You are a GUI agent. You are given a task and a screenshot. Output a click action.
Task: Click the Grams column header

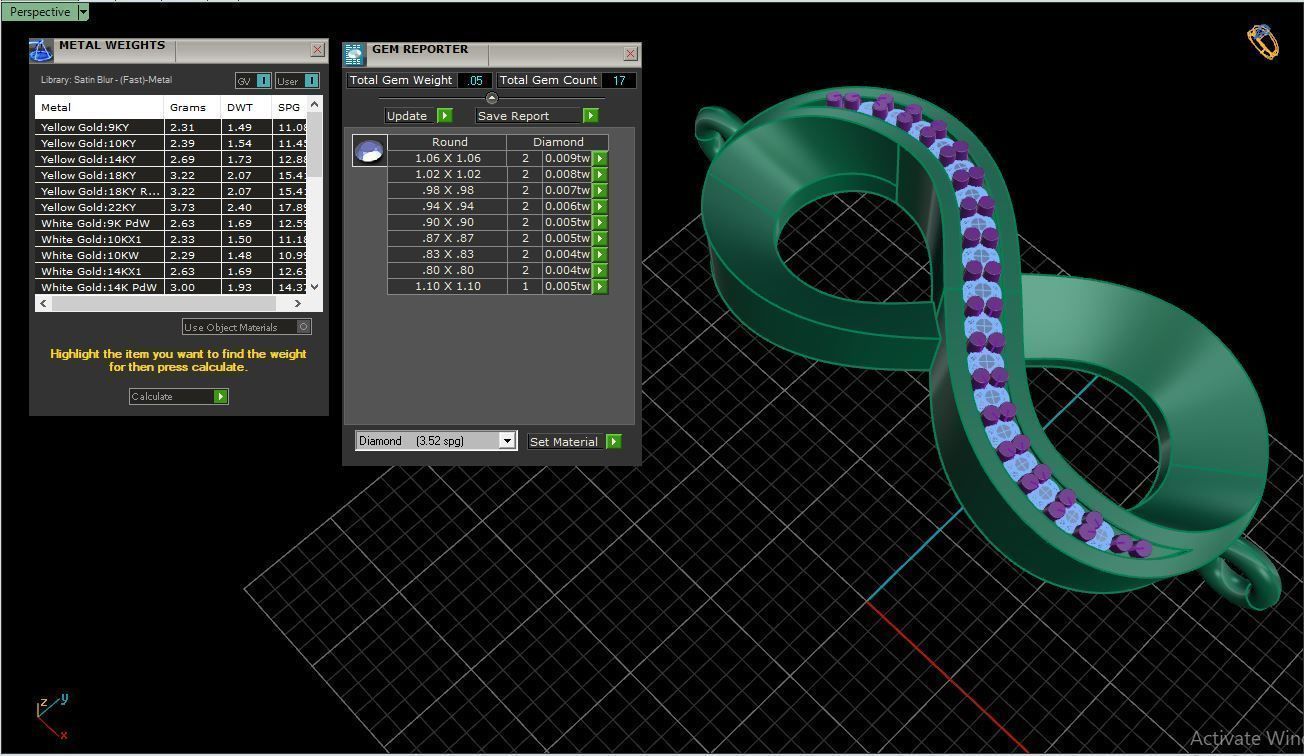click(x=192, y=107)
